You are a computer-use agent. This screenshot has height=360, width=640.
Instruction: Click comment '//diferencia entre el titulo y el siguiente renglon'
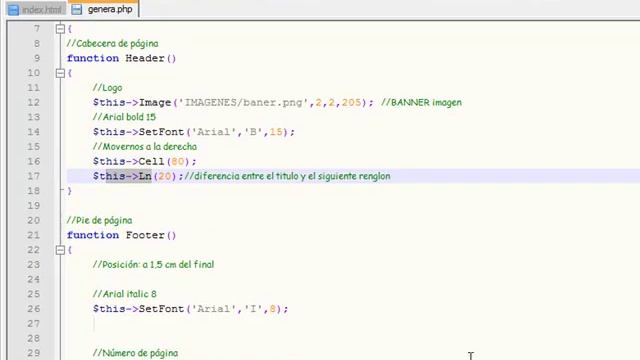pos(287,176)
